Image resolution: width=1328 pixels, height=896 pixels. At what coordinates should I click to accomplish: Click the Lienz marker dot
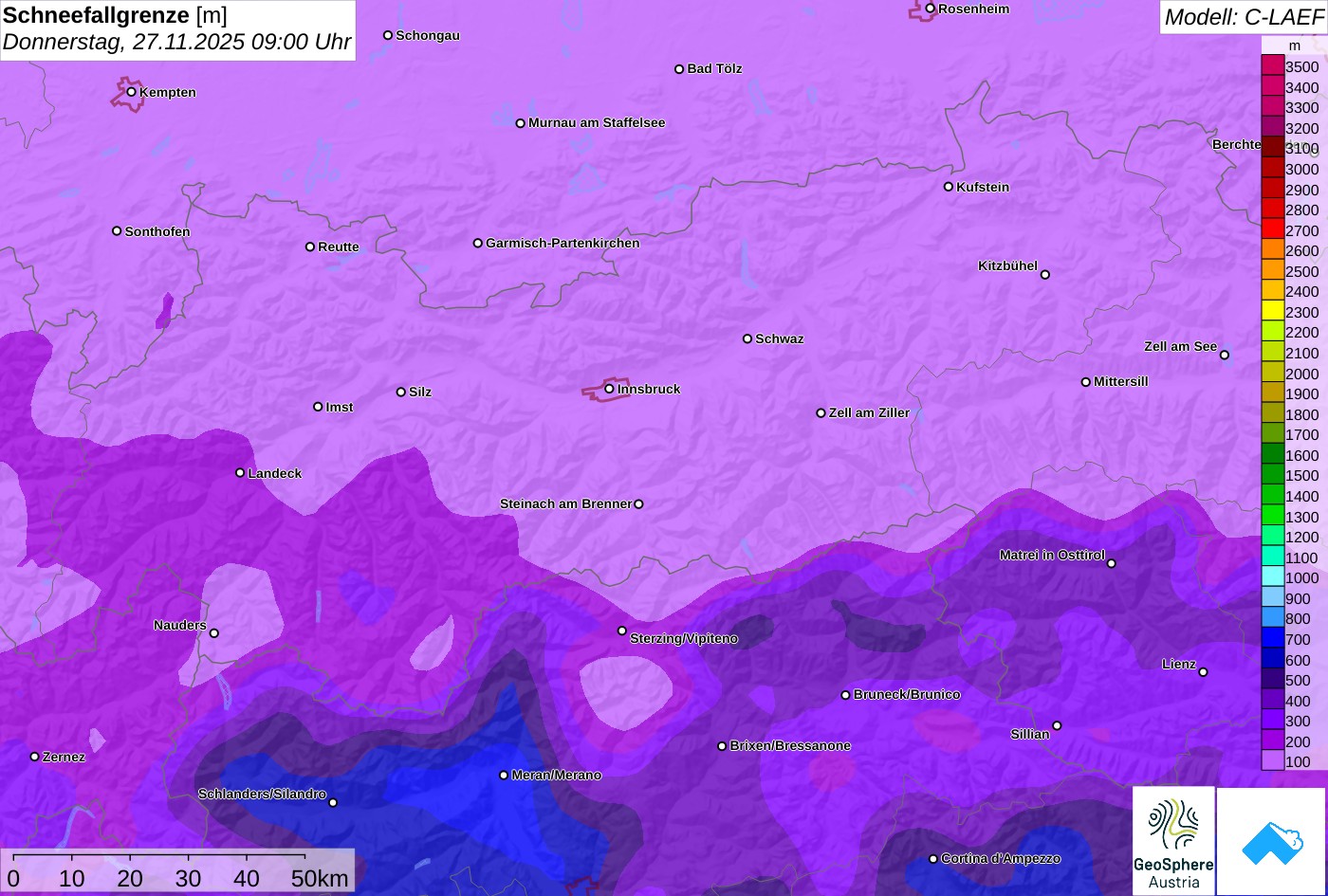(x=1203, y=672)
